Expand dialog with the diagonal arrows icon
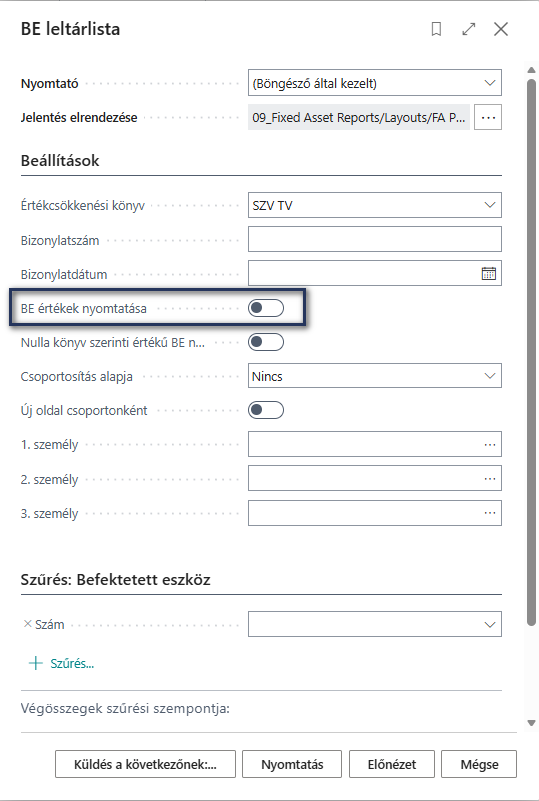The height and width of the screenshot is (801, 539). tap(468, 29)
